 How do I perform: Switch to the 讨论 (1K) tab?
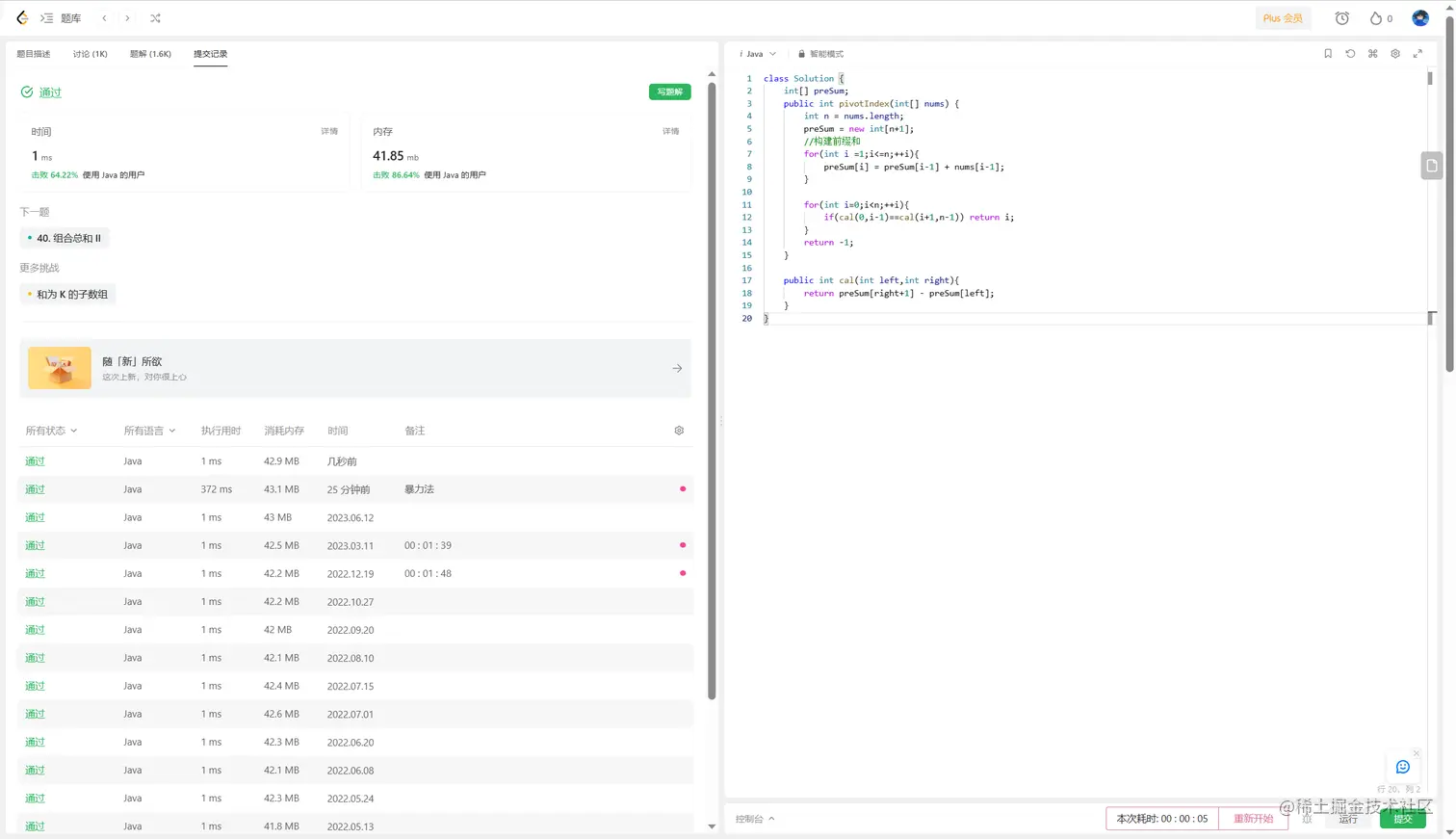(x=91, y=54)
